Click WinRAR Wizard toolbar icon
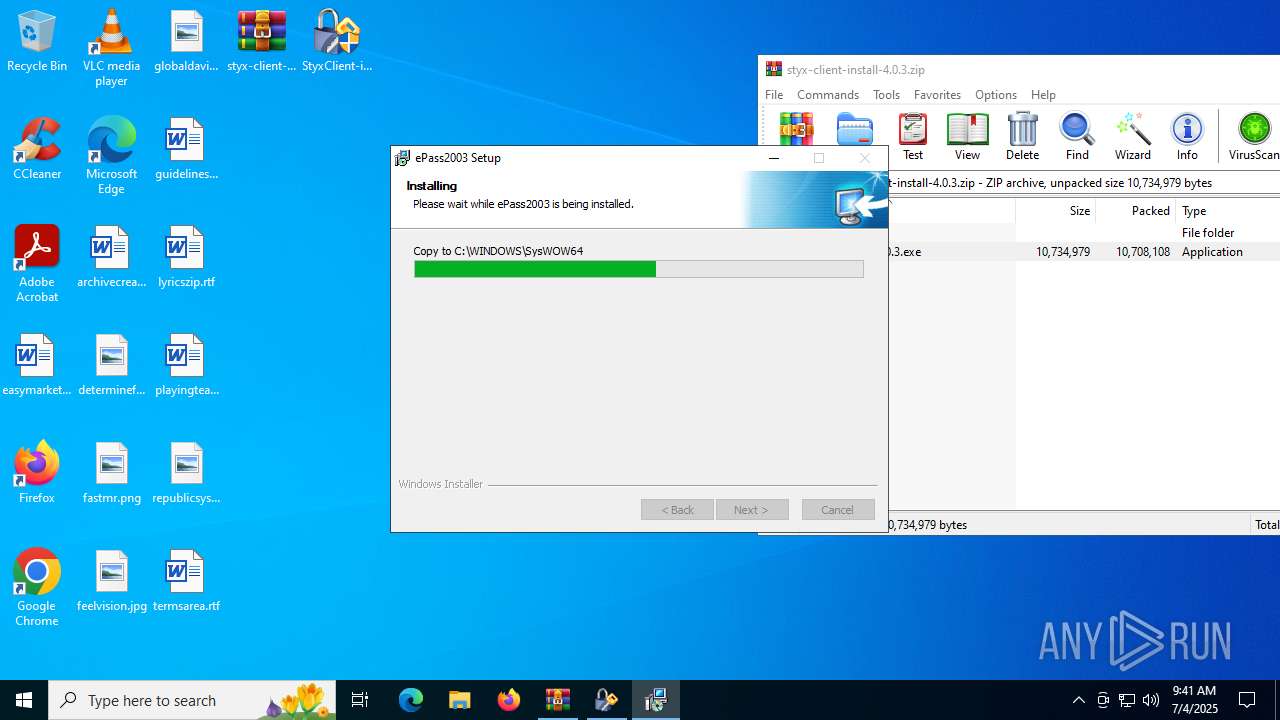This screenshot has height=720, width=1280. click(1132, 137)
